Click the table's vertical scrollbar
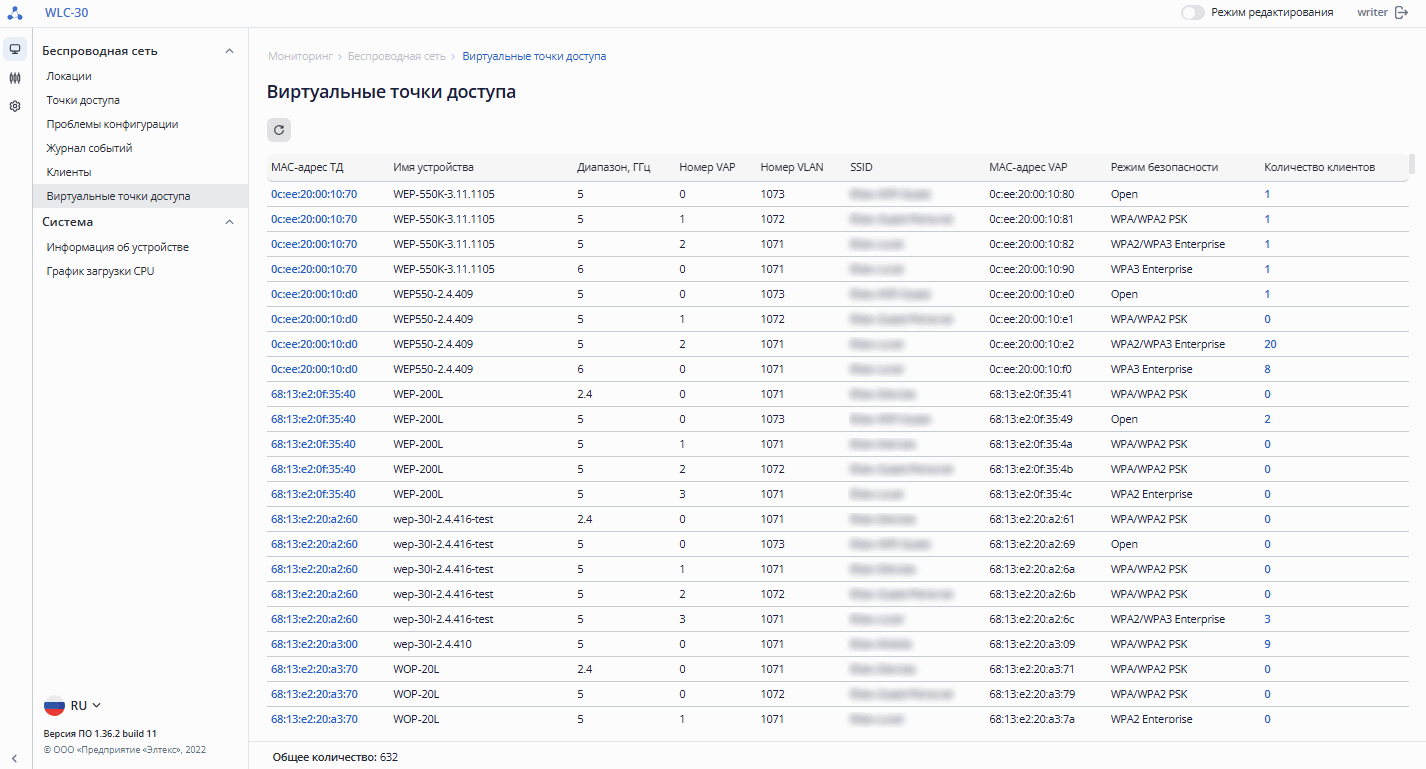This screenshot has height=769, width=1426. click(1412, 164)
